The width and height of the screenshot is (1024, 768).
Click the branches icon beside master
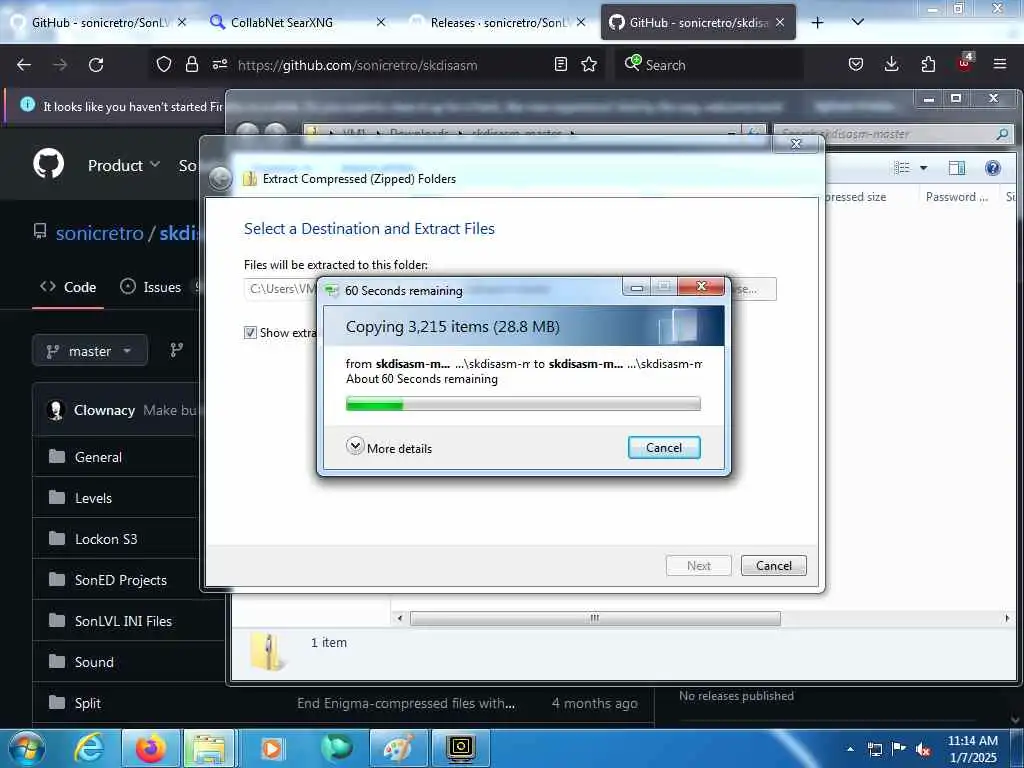point(176,351)
